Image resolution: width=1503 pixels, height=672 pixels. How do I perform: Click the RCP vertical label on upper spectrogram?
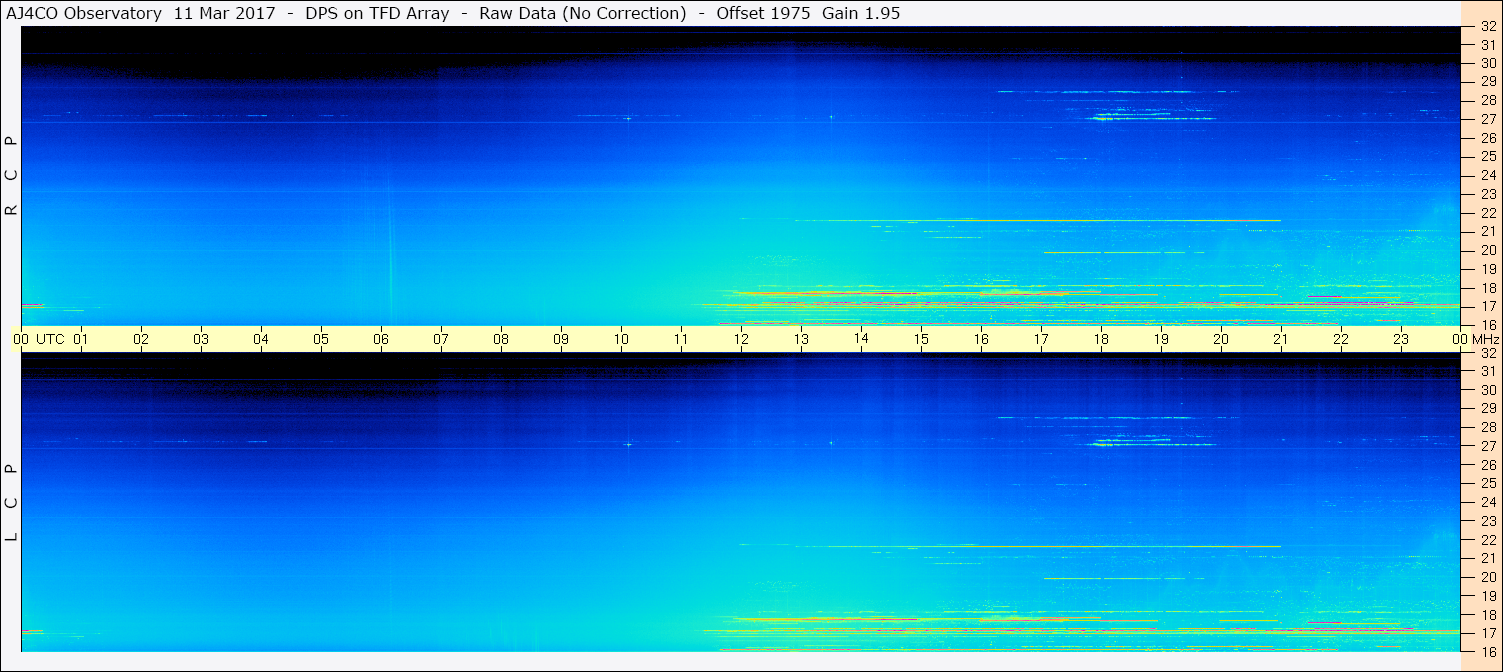point(12,176)
